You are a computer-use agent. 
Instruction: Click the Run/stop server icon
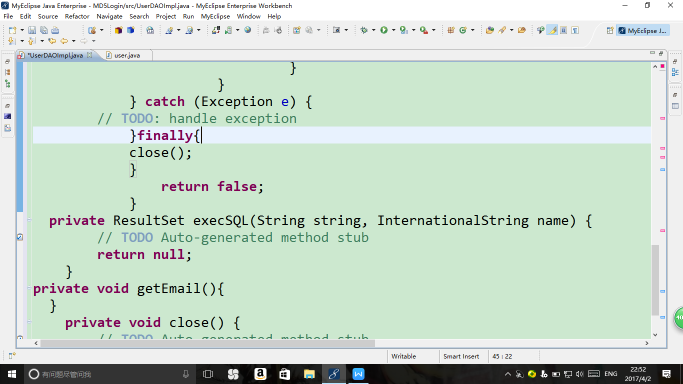coord(229,30)
